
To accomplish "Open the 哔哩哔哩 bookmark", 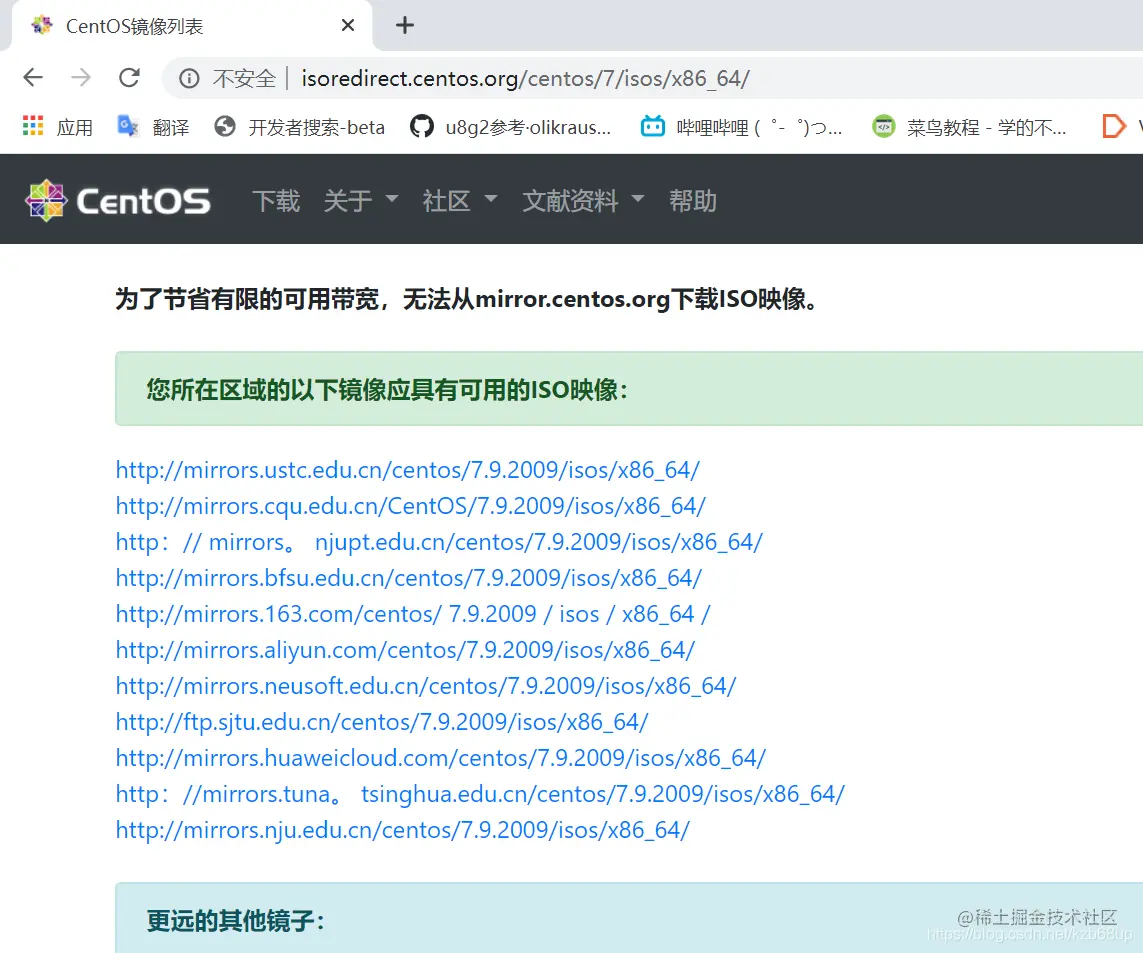I will [x=741, y=127].
